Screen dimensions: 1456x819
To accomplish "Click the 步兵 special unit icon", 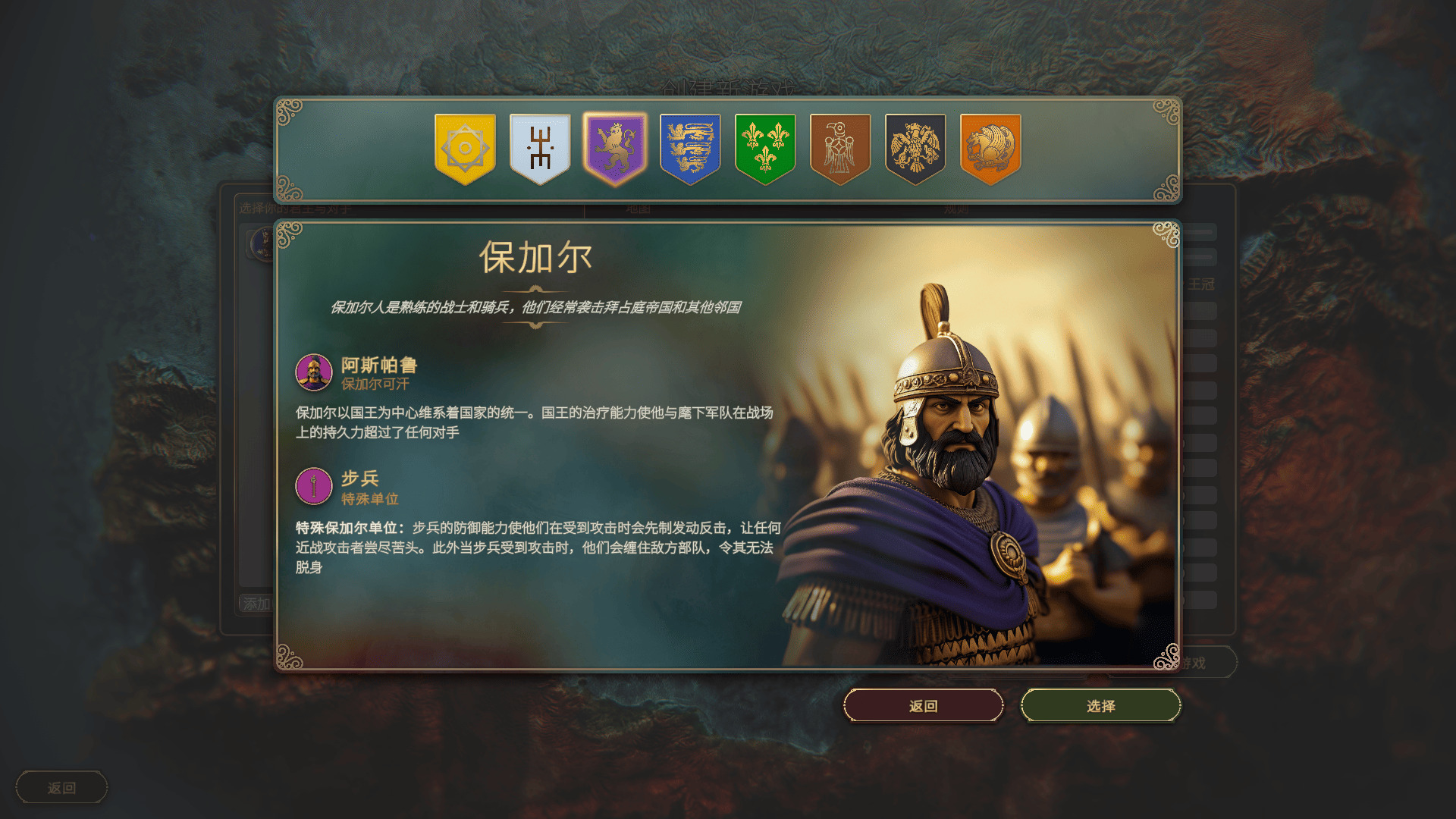I will pos(314,486).
